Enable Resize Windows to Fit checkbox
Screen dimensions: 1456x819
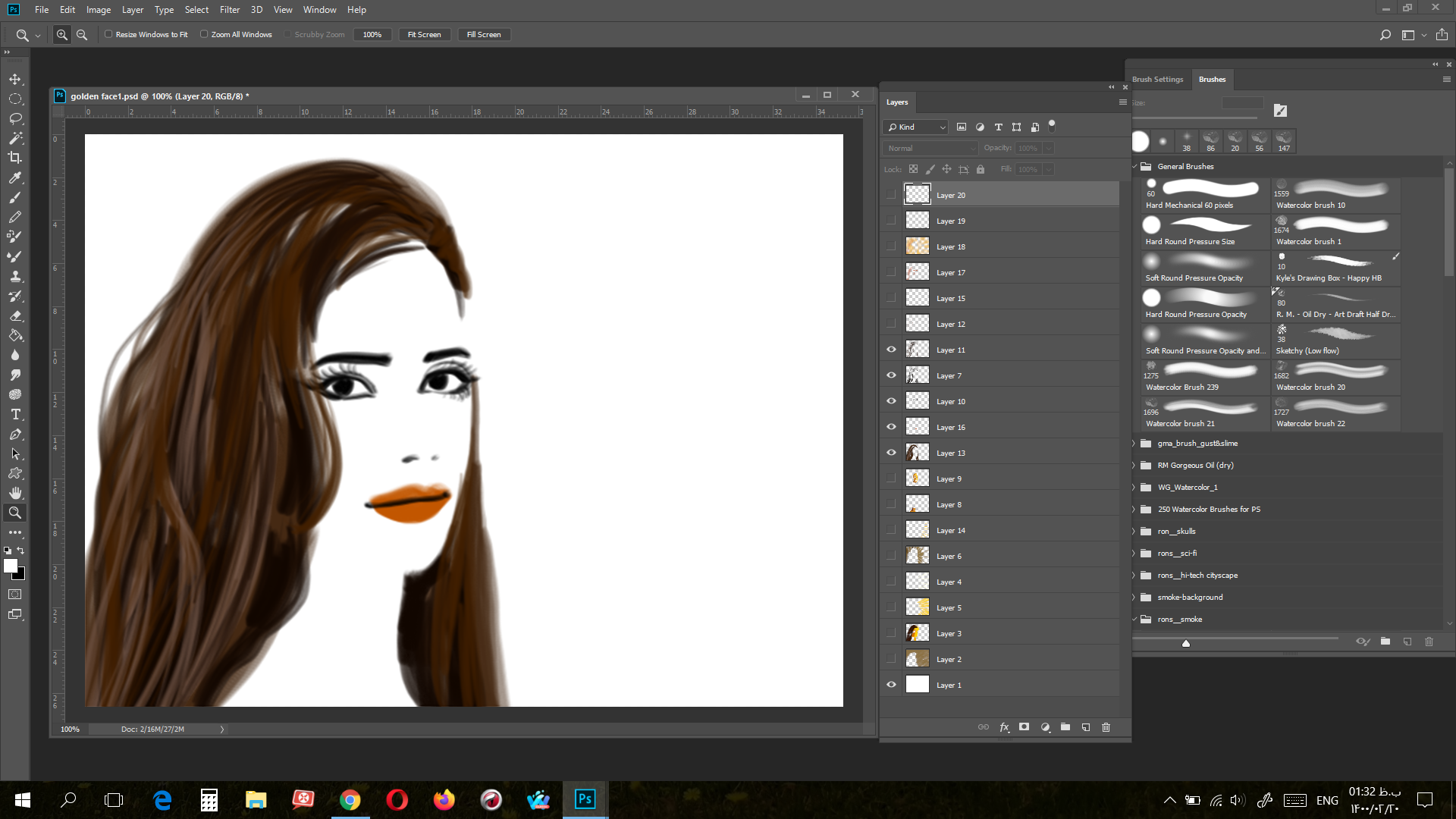tap(108, 34)
